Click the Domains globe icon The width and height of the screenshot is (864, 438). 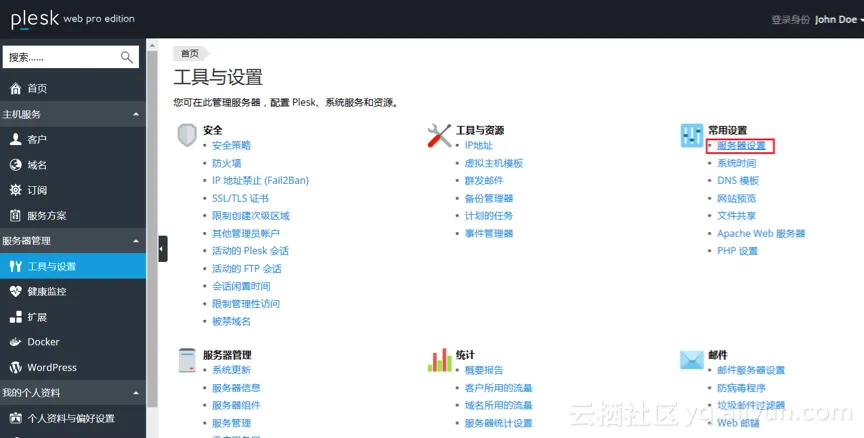15,165
